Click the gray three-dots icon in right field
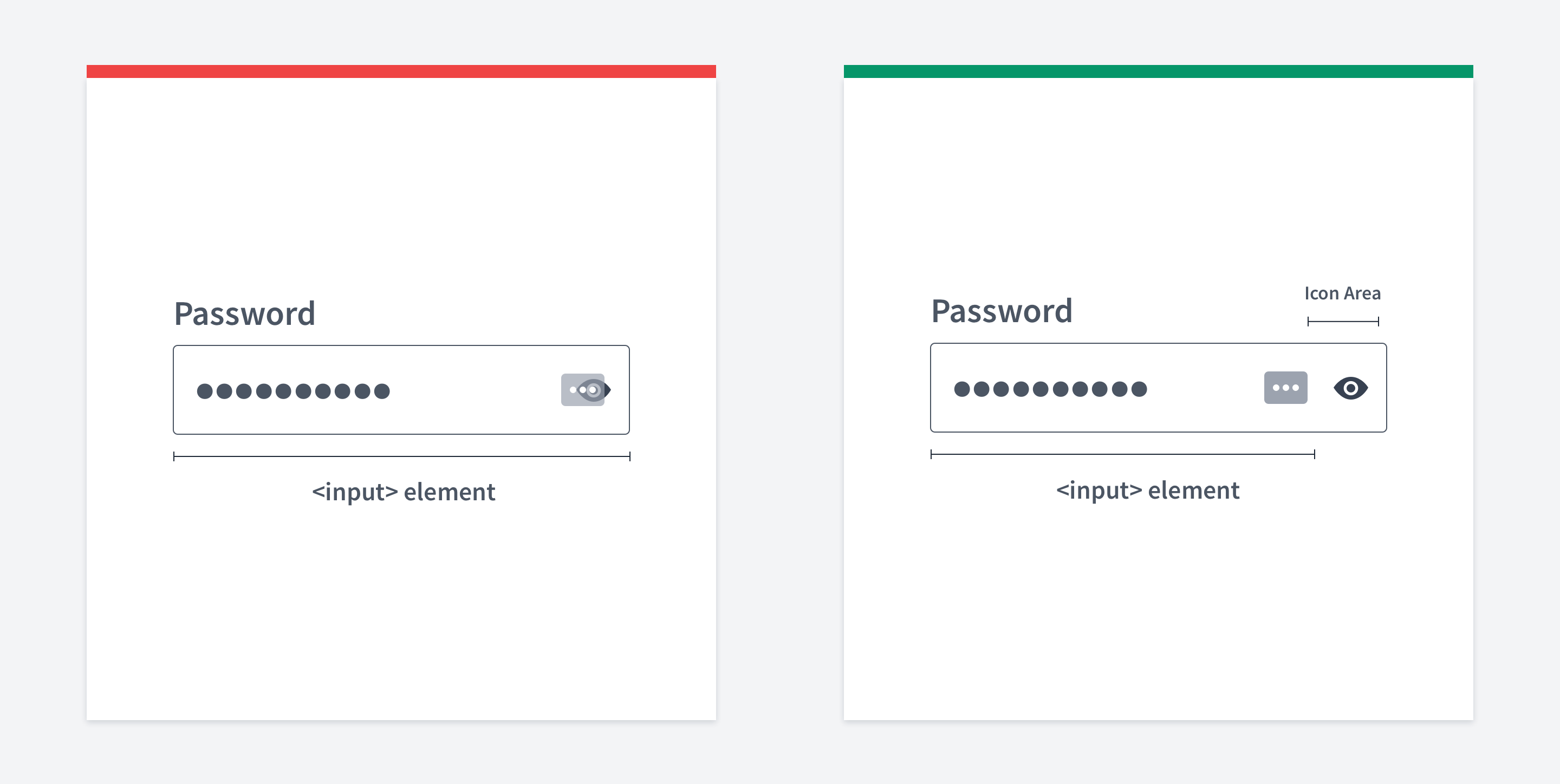Image resolution: width=1560 pixels, height=784 pixels. coord(1285,388)
